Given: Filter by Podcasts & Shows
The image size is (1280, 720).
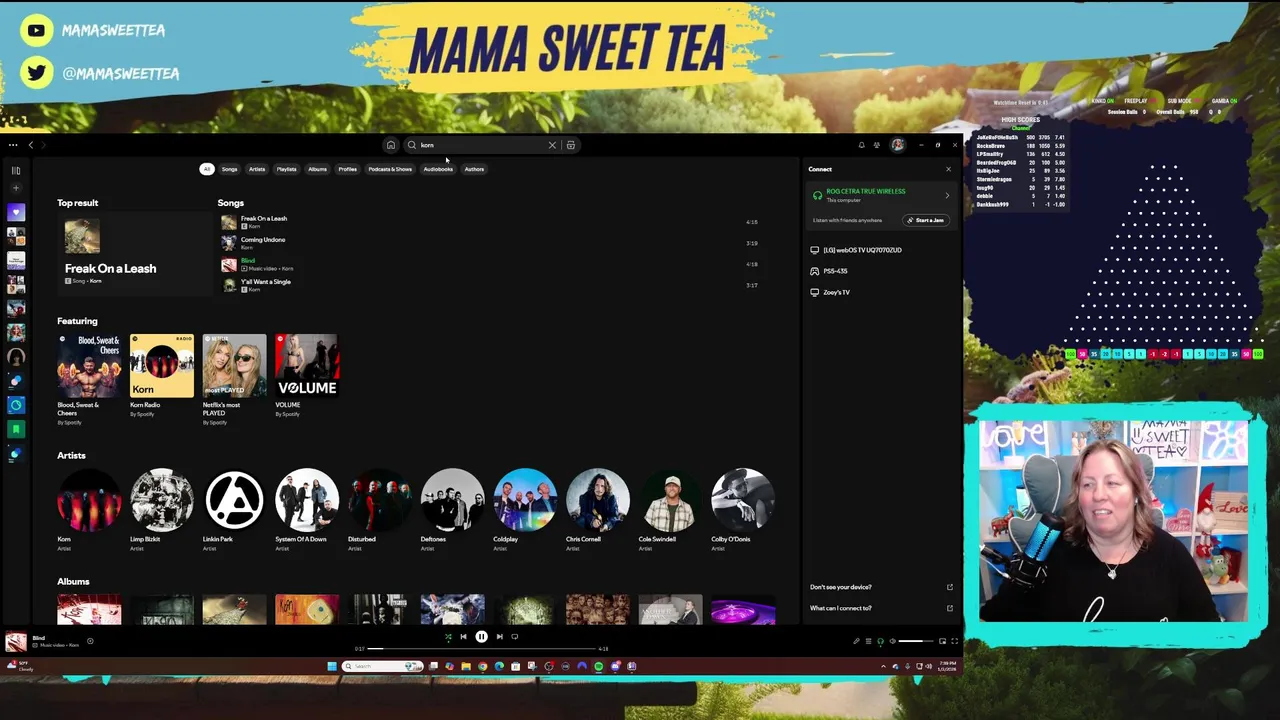Looking at the screenshot, I should coord(390,169).
